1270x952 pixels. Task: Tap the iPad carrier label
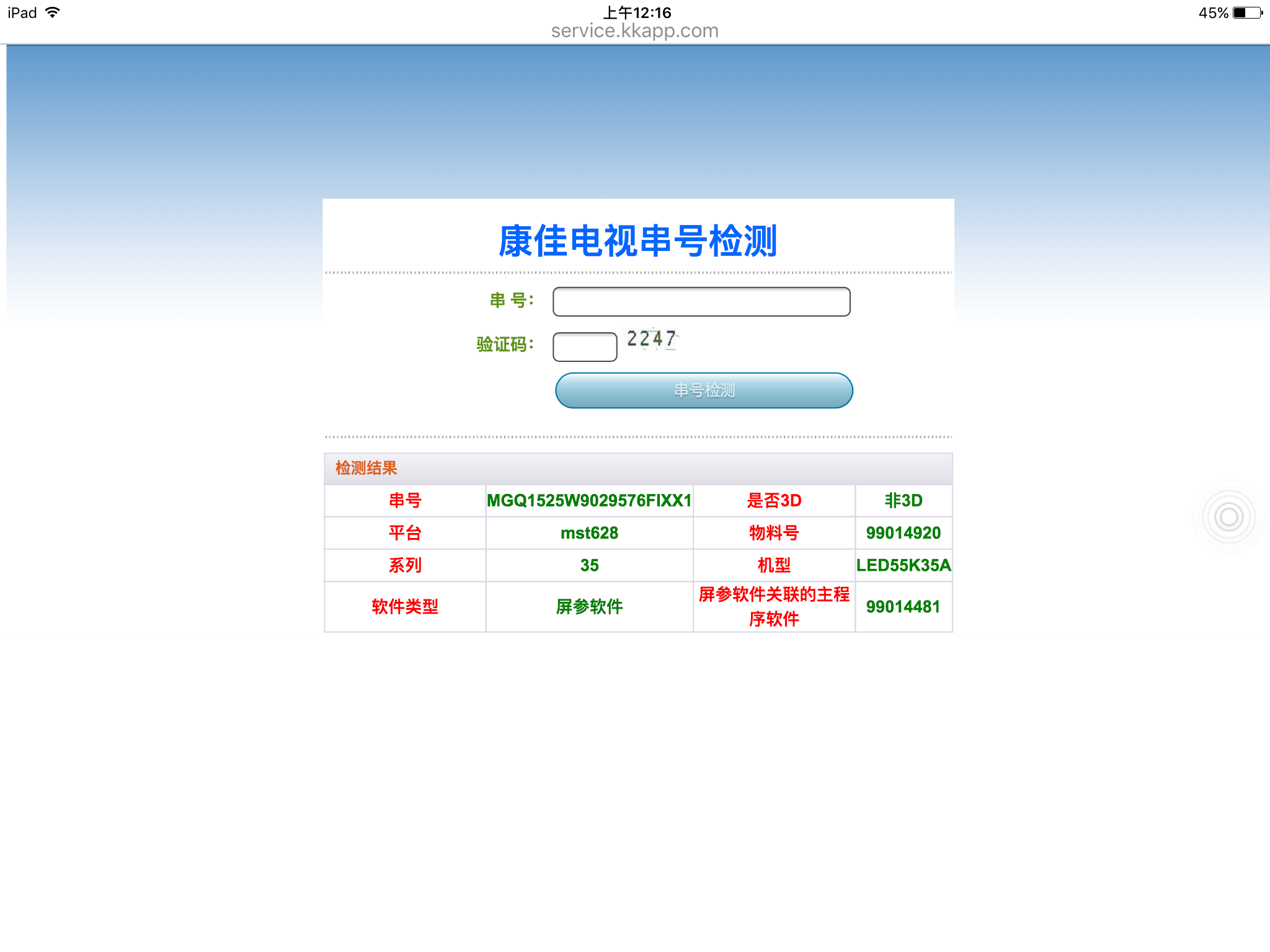[22, 13]
